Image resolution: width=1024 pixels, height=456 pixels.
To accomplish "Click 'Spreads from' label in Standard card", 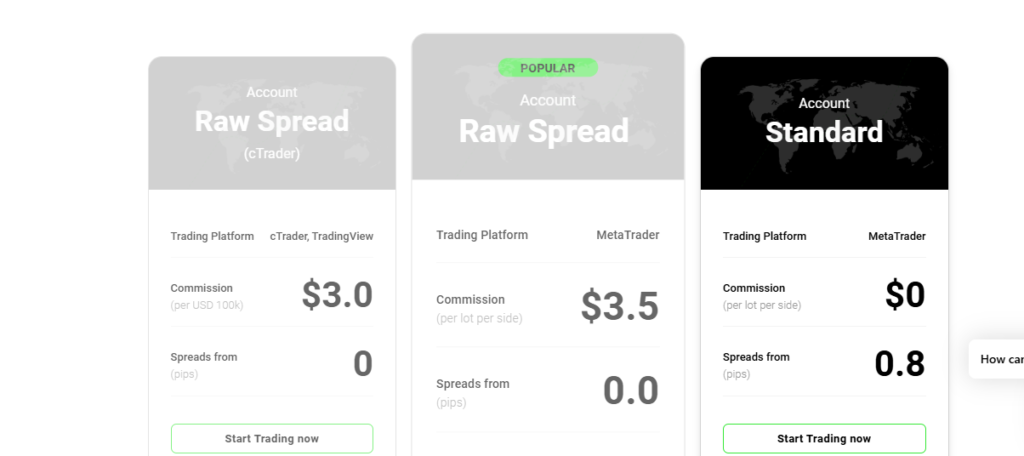I will [x=756, y=357].
